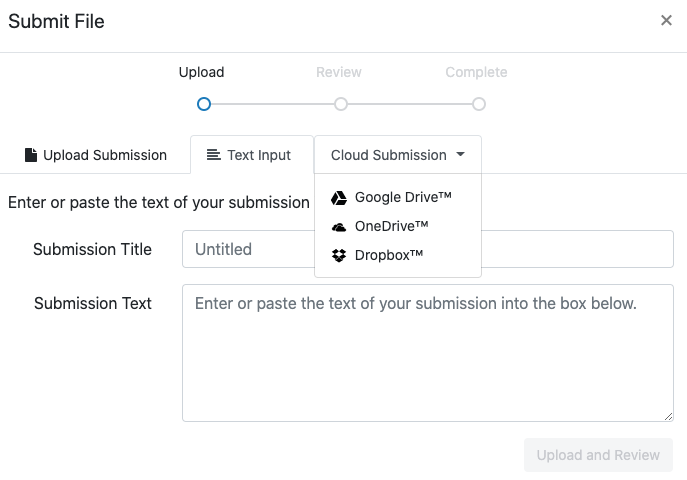Click the file icon beside Upload Submission
Image resolution: width=687 pixels, height=480 pixels.
pos(31,155)
